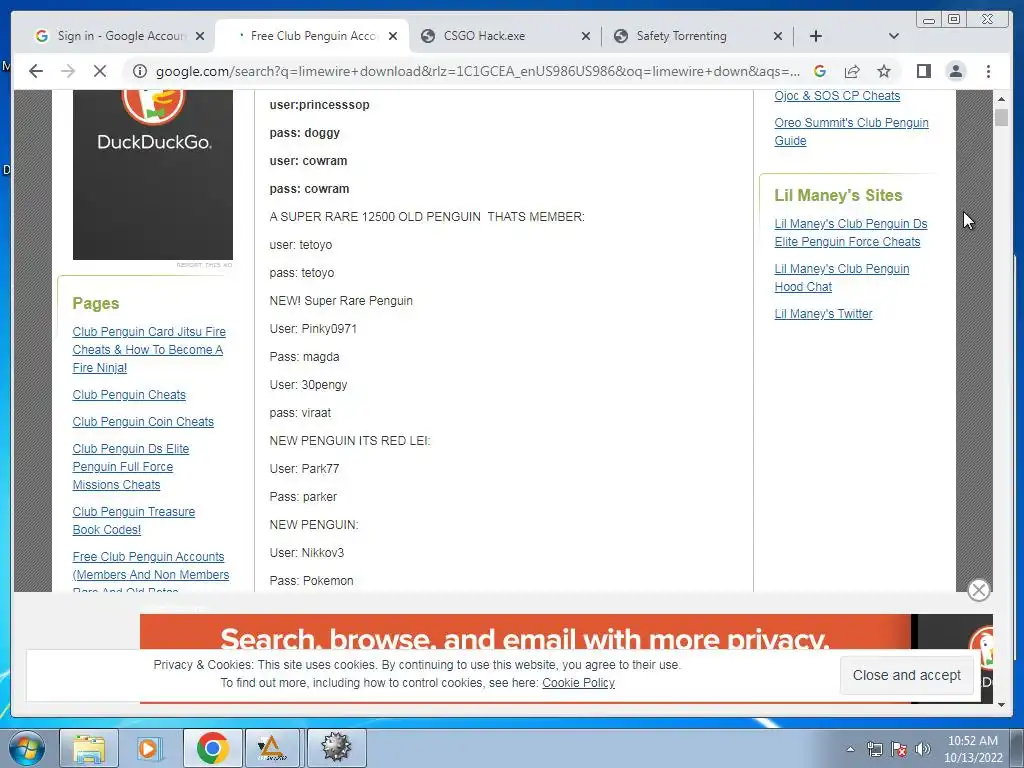Select text 'User: Pinky0971'
This screenshot has height=768, width=1024.
(313, 328)
